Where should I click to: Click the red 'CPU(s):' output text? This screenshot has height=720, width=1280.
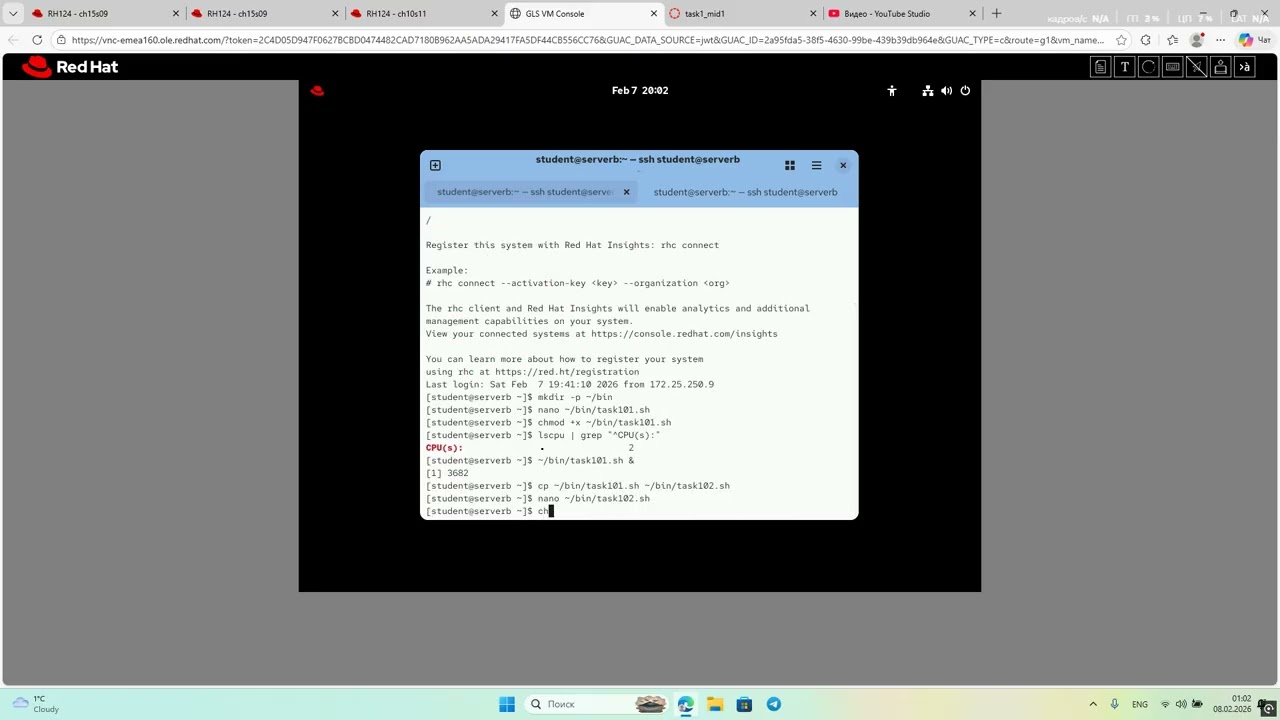click(444, 448)
